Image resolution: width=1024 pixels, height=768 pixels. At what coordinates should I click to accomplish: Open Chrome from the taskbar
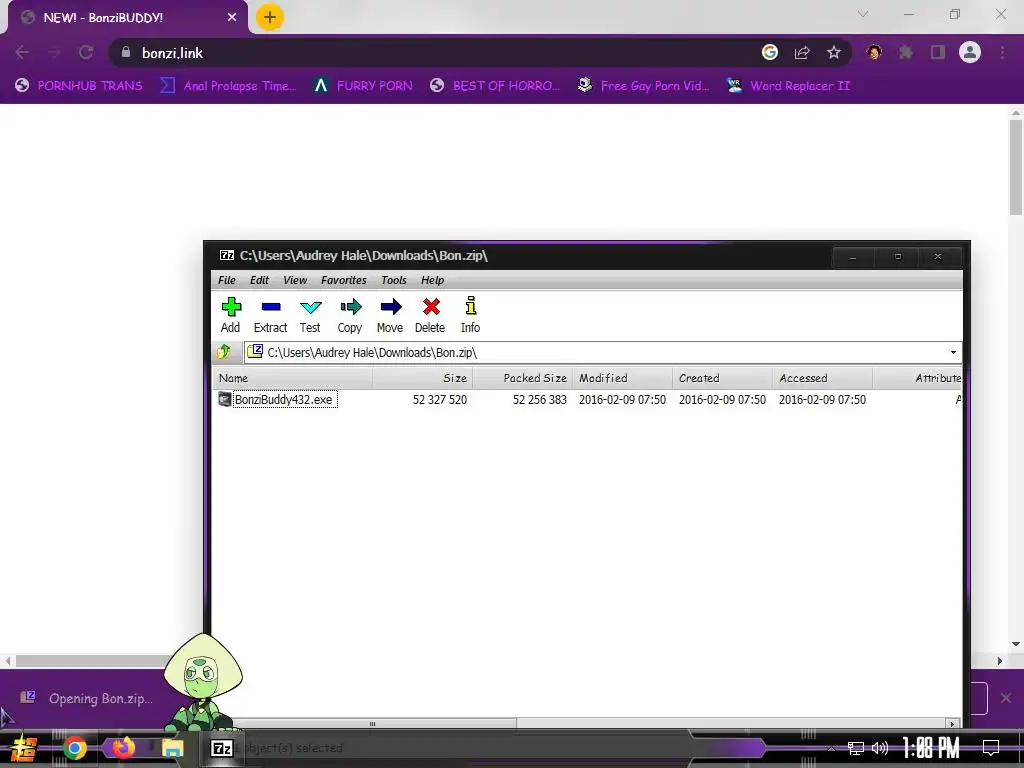pyautogui.click(x=74, y=748)
